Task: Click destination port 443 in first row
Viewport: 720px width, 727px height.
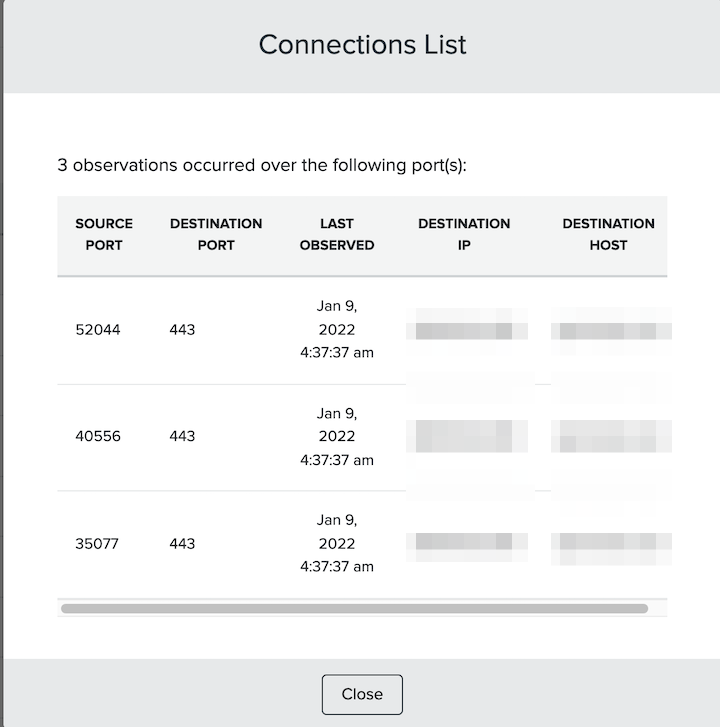Action: click(182, 330)
